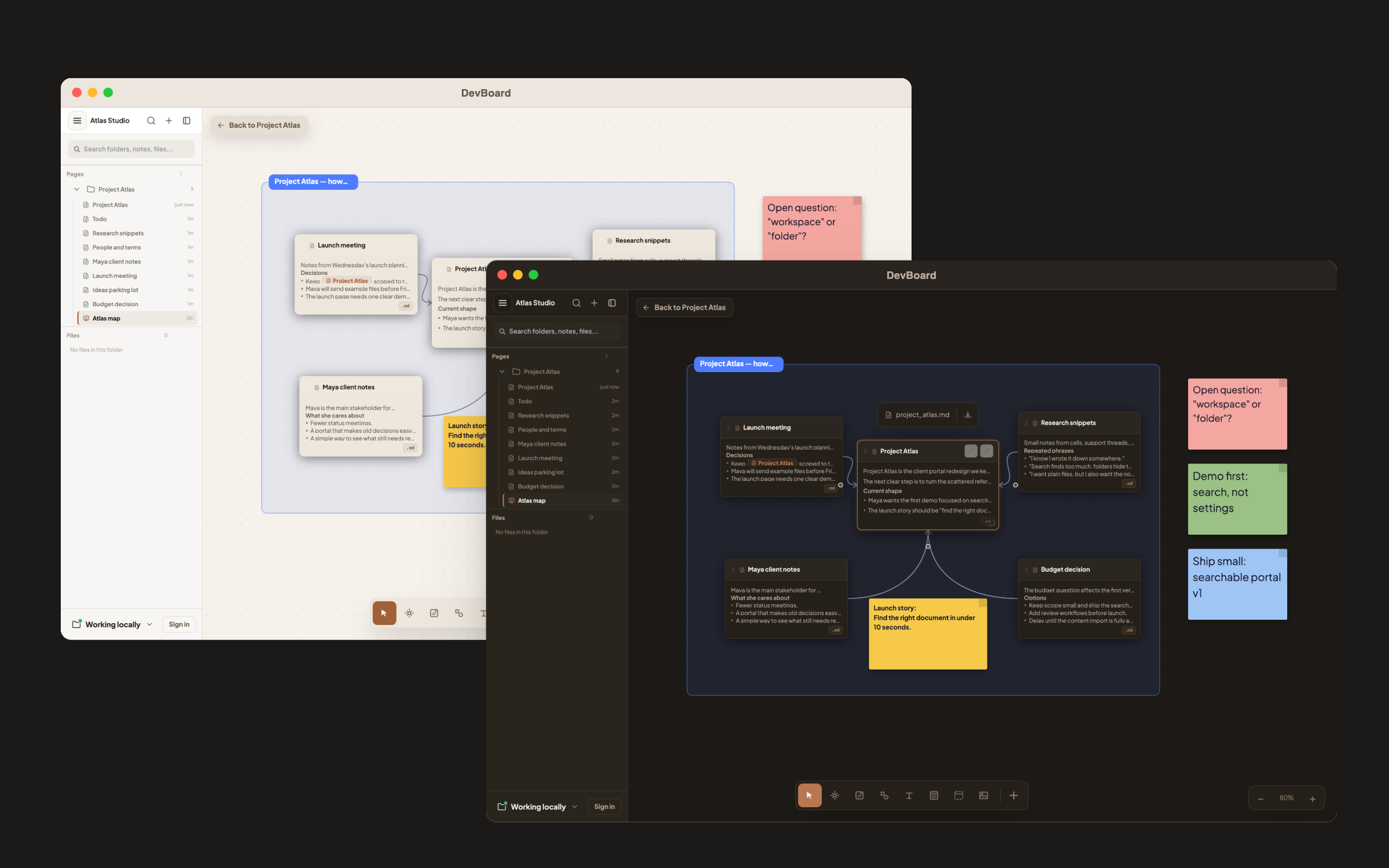Collapse Project Atlas folder in dark window
1389x868 pixels.
(502, 372)
